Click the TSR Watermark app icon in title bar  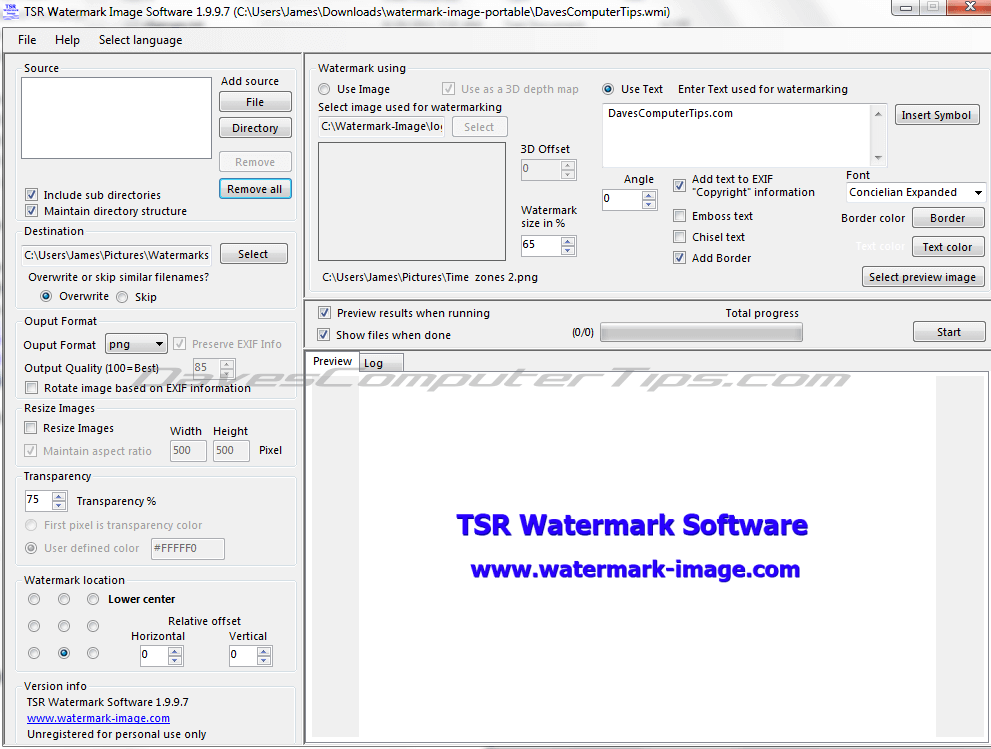click(x=11, y=11)
